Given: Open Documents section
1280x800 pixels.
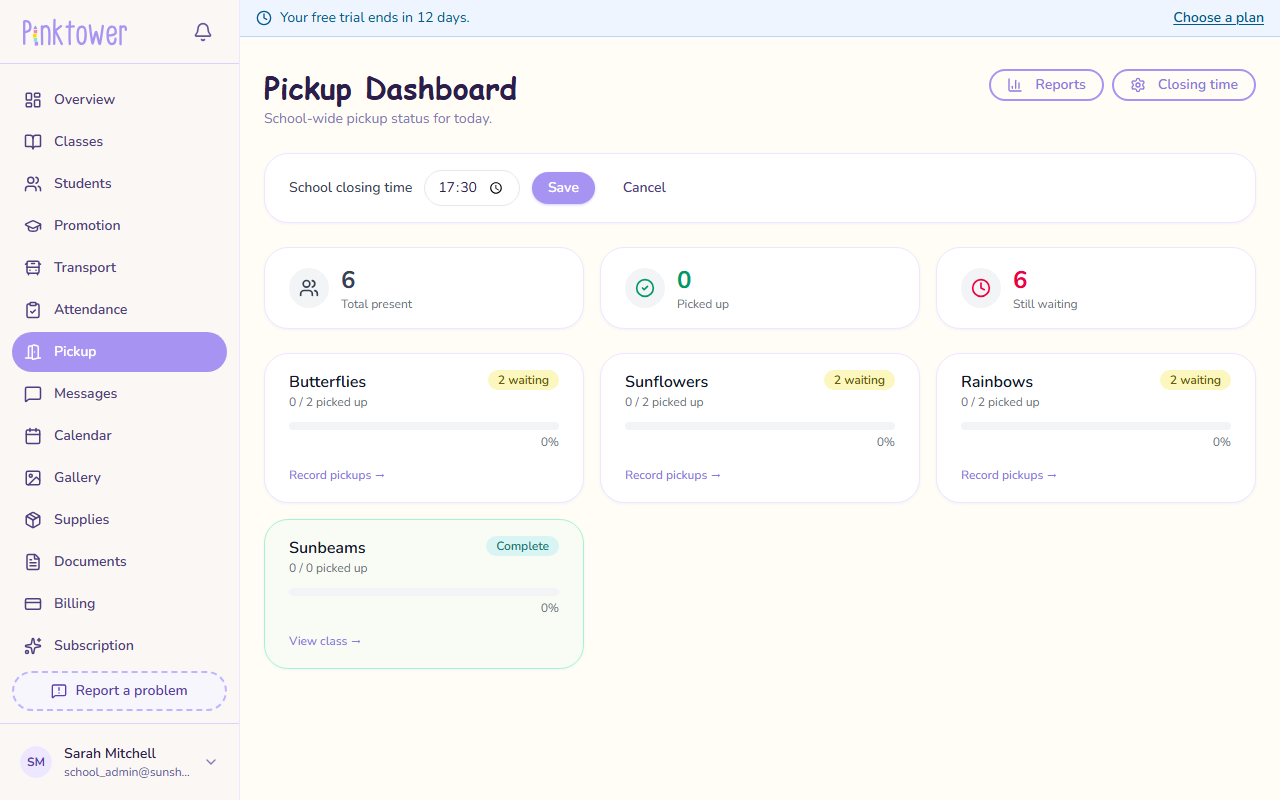Looking at the screenshot, I should click(119, 562).
